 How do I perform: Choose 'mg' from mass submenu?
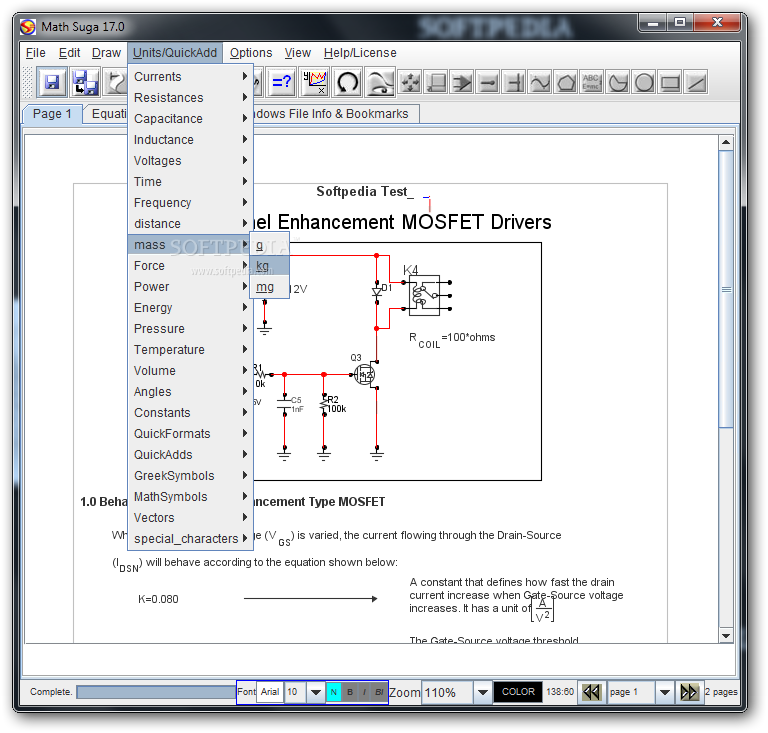269,287
